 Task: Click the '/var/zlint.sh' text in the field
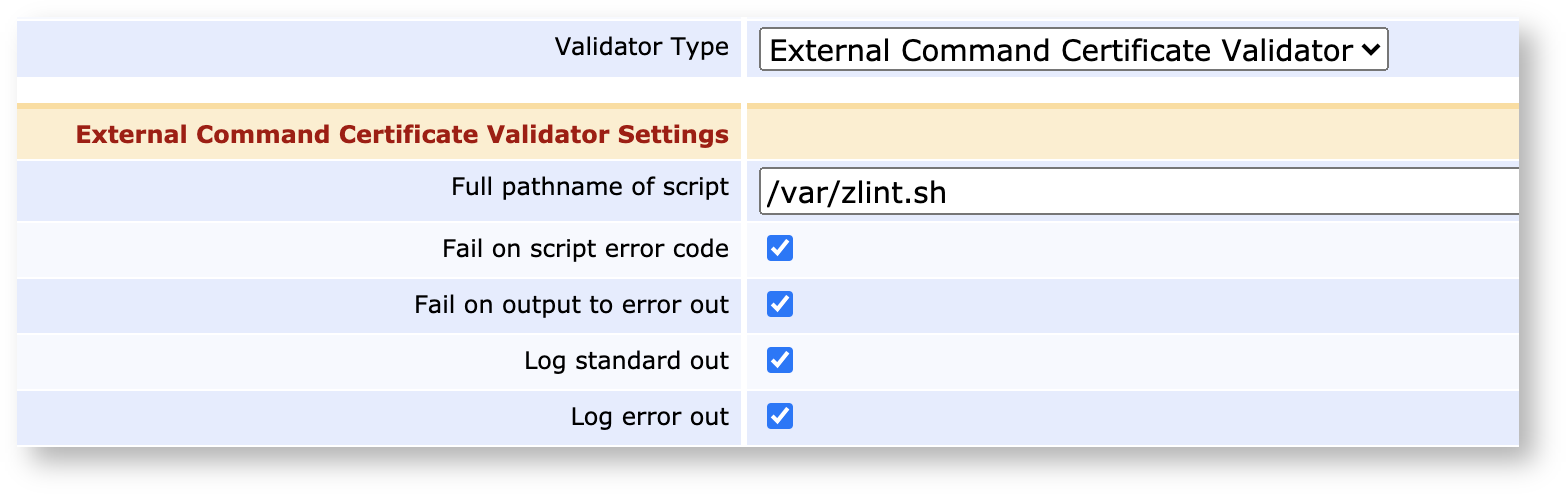(856, 193)
